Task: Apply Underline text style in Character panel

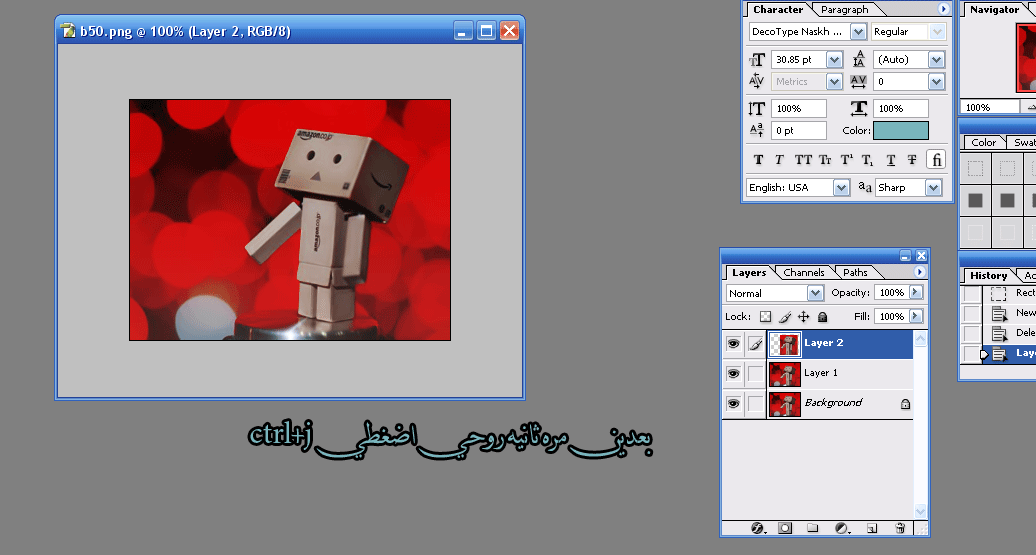Action: 891,160
